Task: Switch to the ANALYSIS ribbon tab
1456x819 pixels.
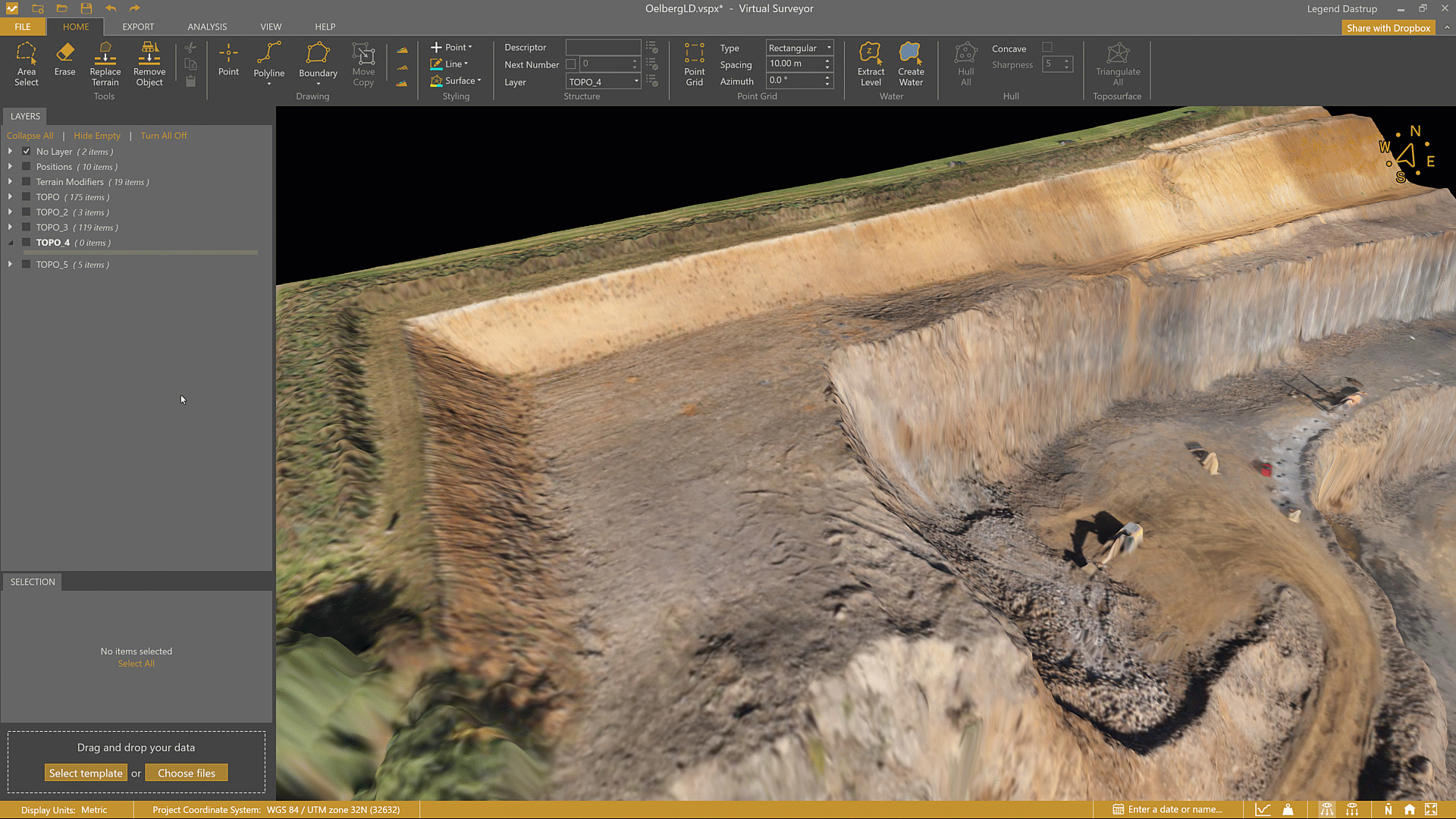Action: click(207, 27)
